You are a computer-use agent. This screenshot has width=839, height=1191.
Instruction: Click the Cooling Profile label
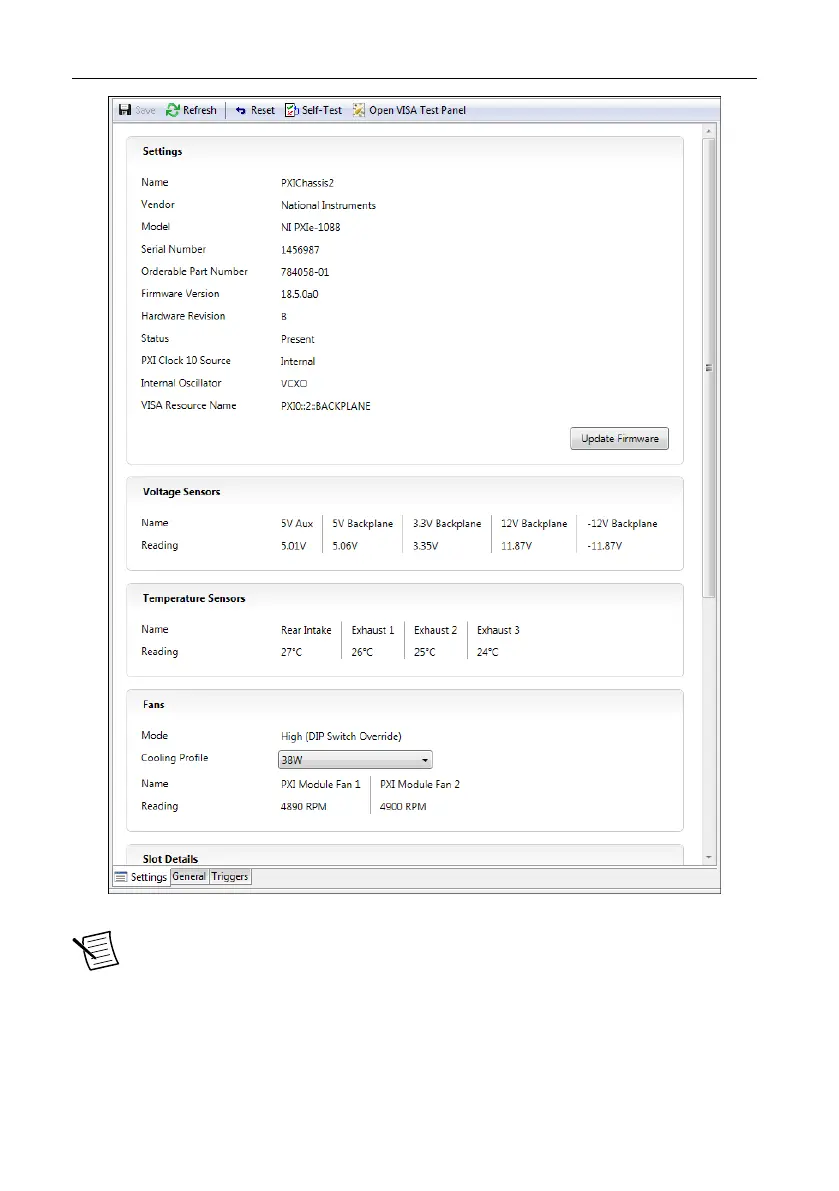175,758
